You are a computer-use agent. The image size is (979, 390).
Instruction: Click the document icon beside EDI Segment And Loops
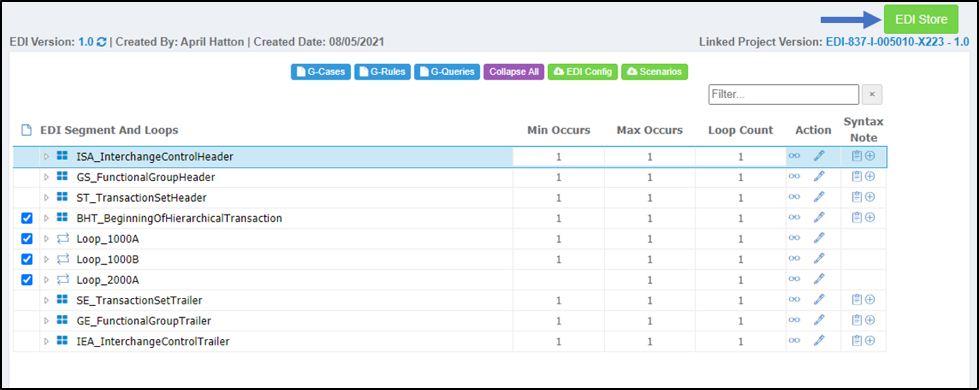26,130
